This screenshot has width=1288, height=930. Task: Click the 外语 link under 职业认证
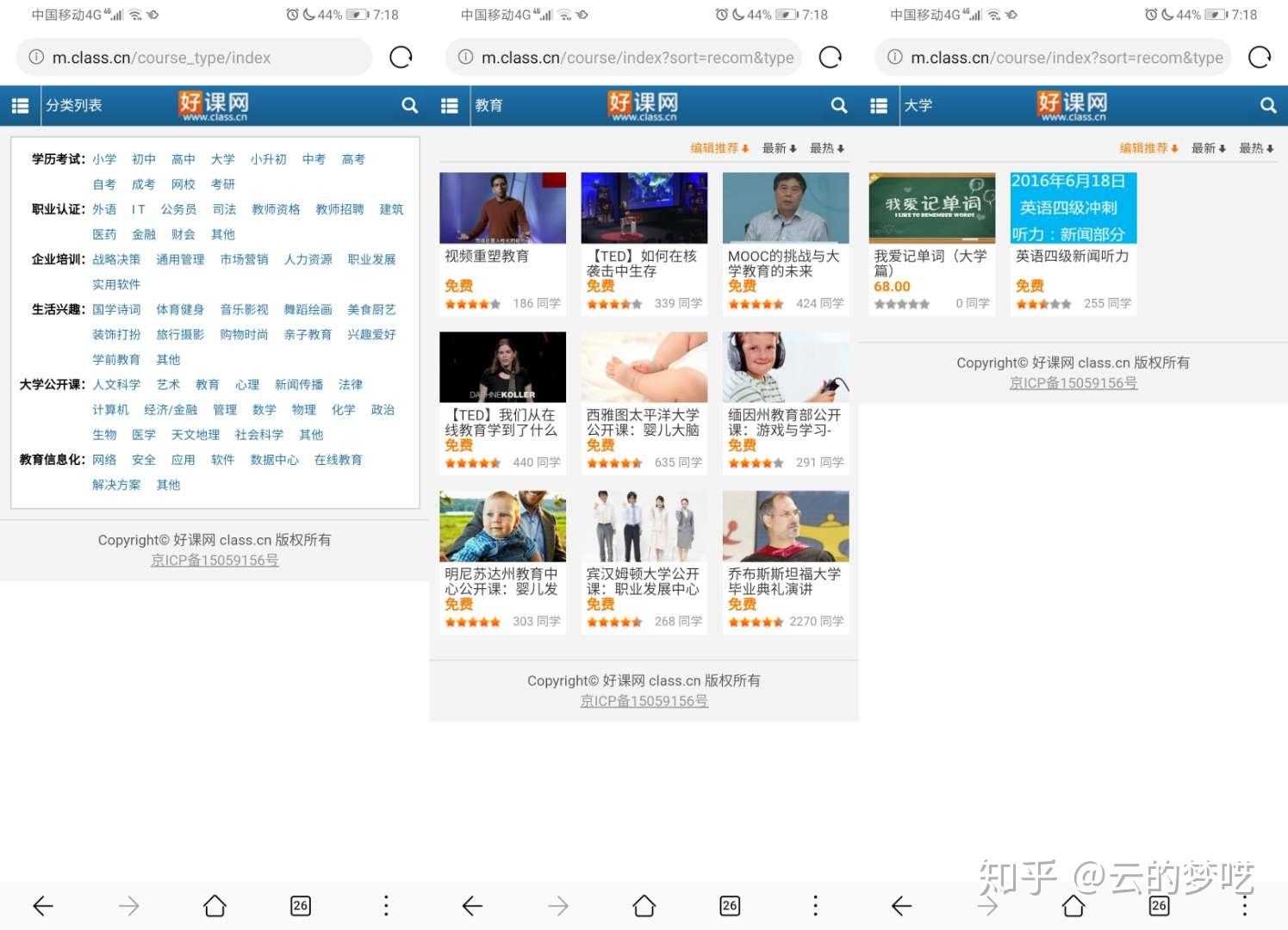tap(104, 208)
